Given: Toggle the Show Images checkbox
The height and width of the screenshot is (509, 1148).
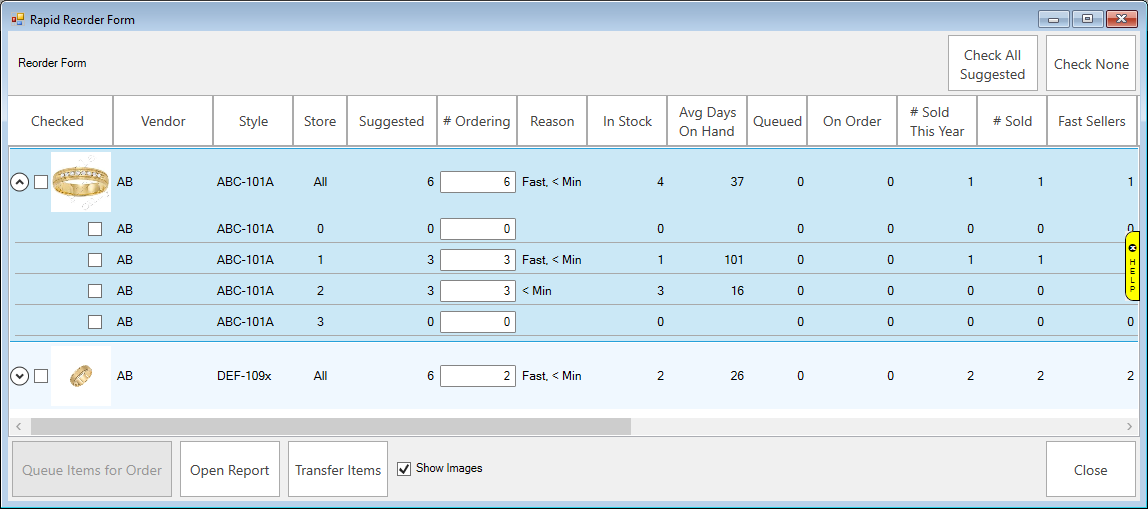Looking at the screenshot, I should point(404,469).
